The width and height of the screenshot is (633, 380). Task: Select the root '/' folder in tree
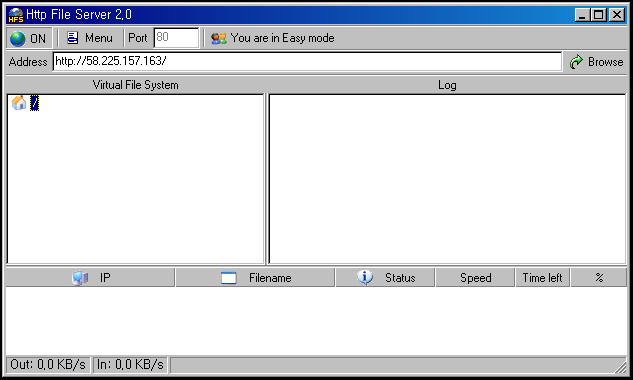click(x=35, y=103)
